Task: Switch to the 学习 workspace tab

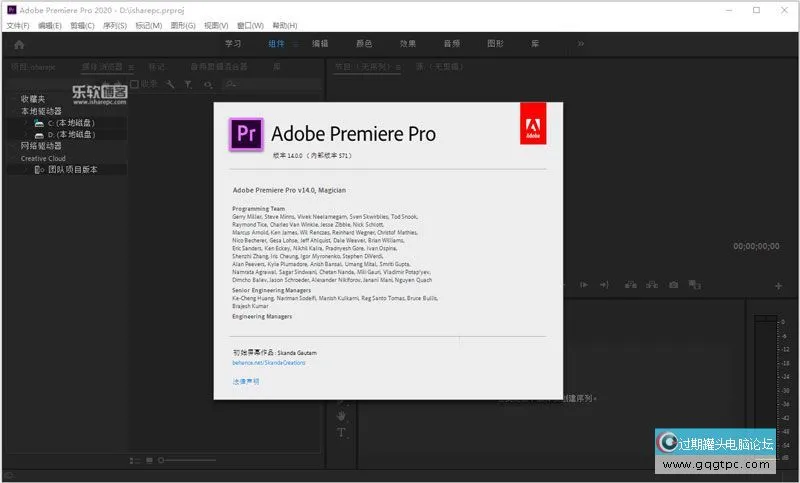Action: [x=233, y=44]
